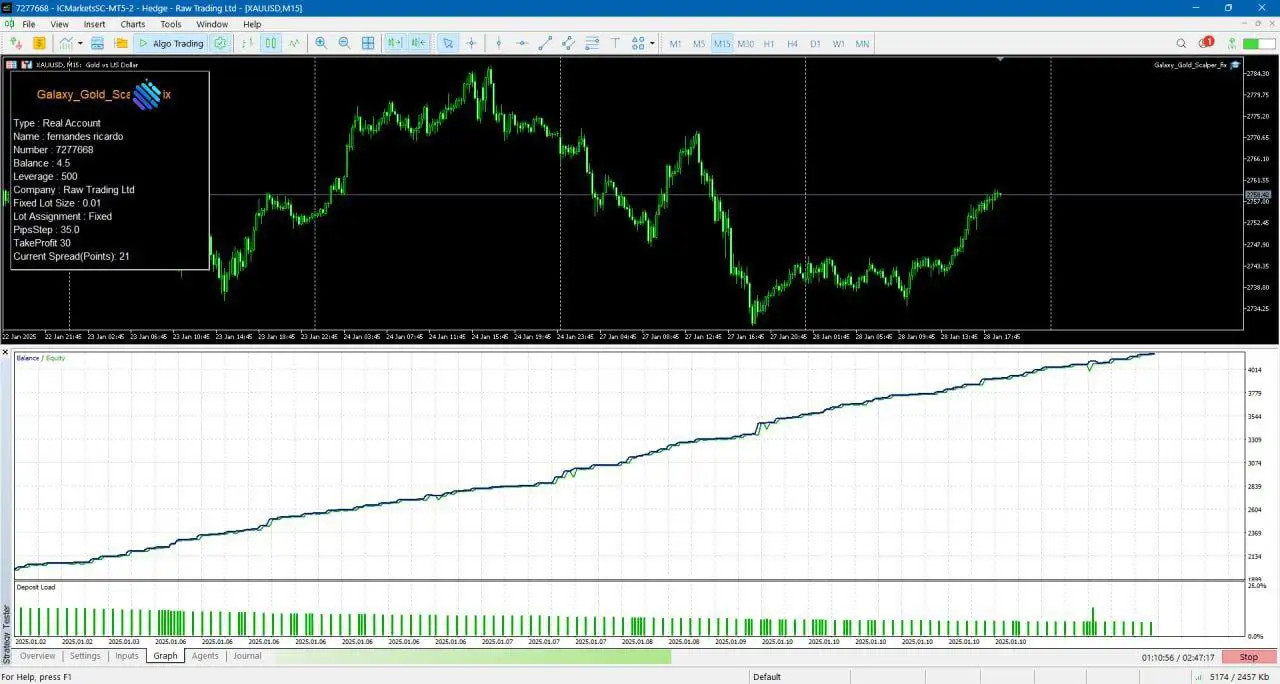Click the green testing progress bar
The width and height of the screenshot is (1280, 684).
[472, 656]
